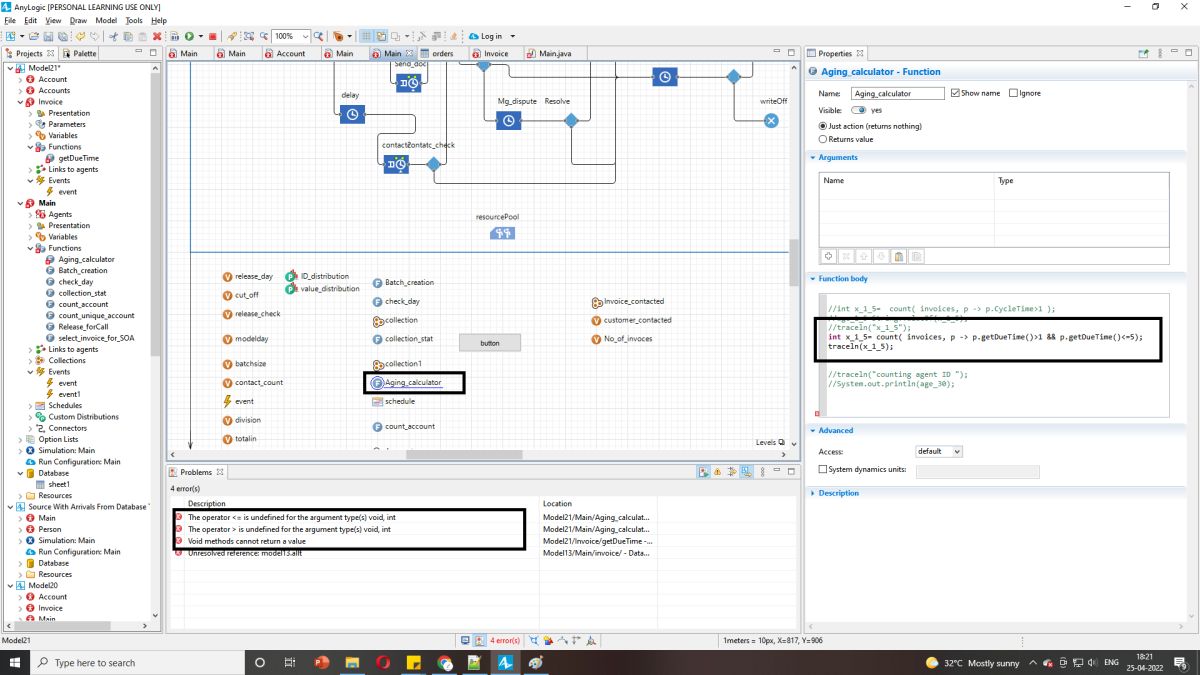Select the check_day function in tree
1200x675 pixels.
pos(75,282)
